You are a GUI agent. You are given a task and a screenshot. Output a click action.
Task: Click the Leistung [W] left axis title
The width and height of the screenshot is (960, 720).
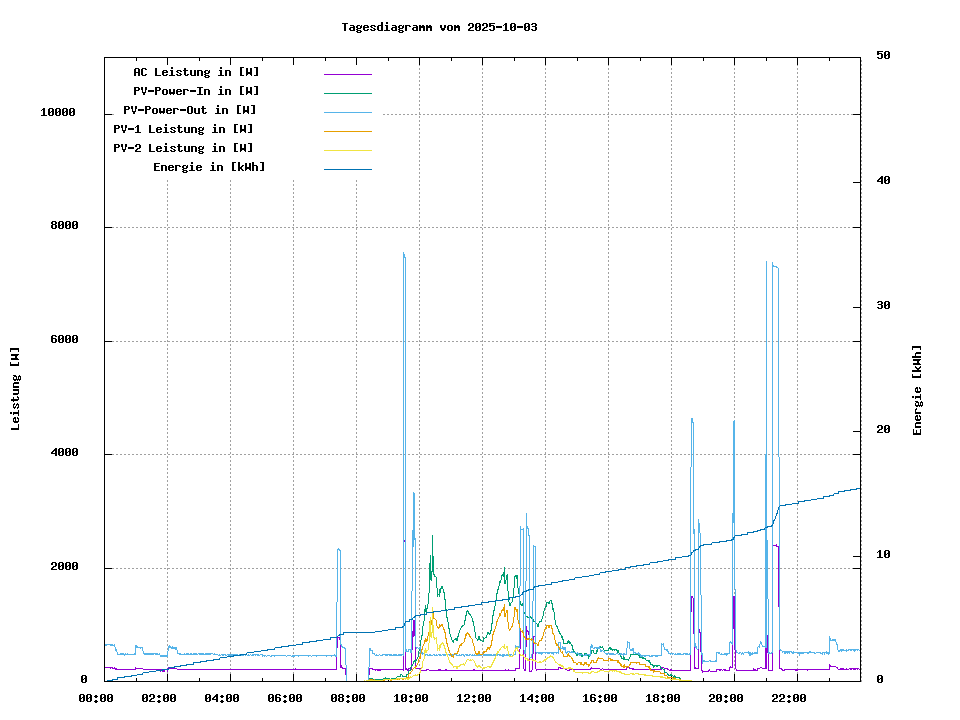click(16, 389)
